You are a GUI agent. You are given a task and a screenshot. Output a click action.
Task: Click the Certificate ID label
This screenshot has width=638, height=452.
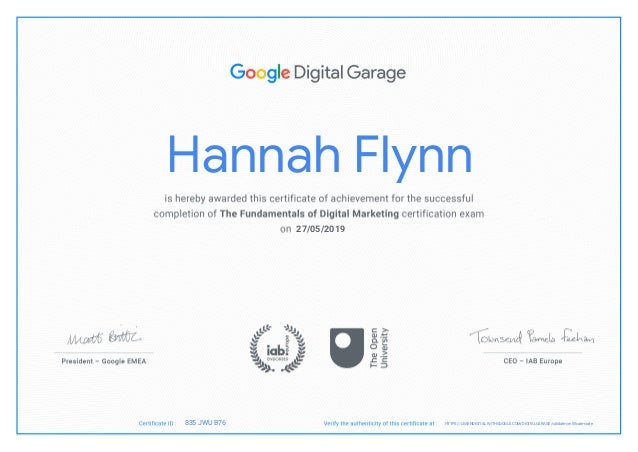click(156, 424)
